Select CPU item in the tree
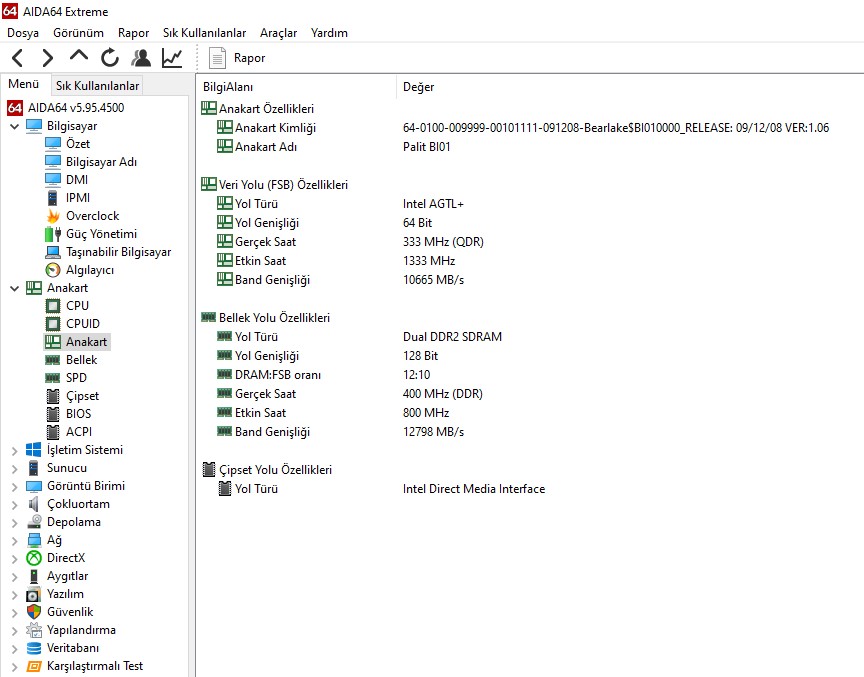Image resolution: width=864 pixels, height=677 pixels. coord(77,306)
